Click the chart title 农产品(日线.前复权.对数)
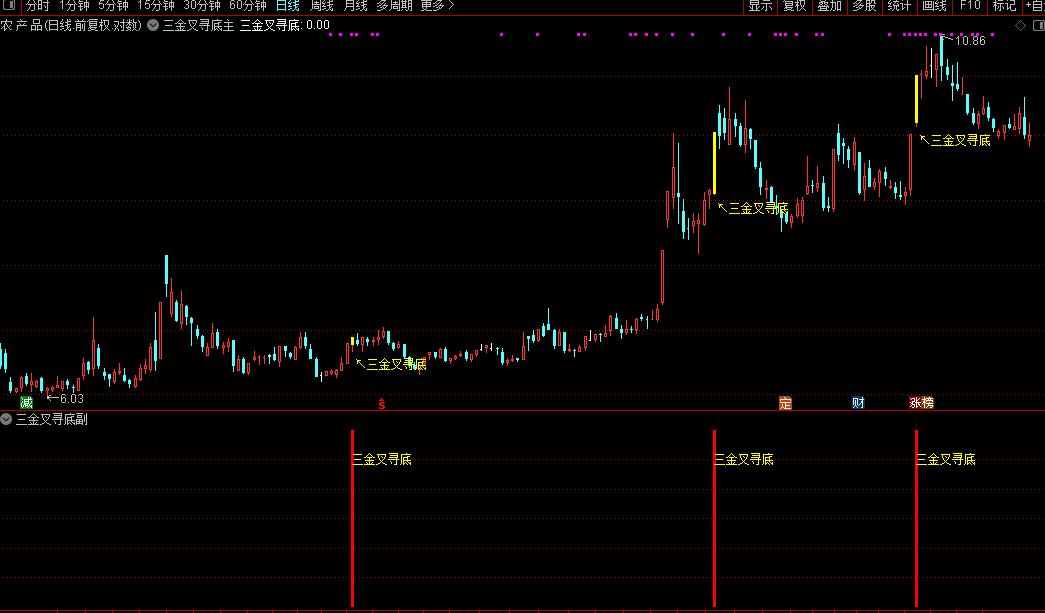Viewport: 1045px width, 613px height. [71, 25]
